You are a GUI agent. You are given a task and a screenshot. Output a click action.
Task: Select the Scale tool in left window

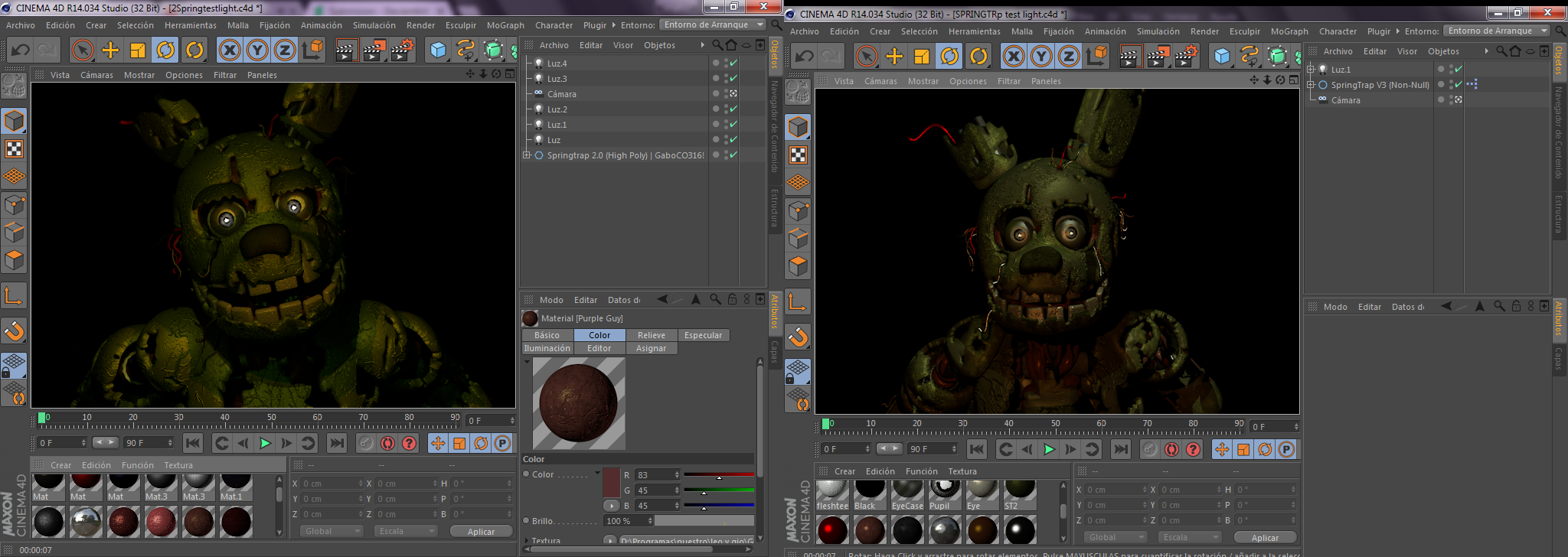coord(138,50)
